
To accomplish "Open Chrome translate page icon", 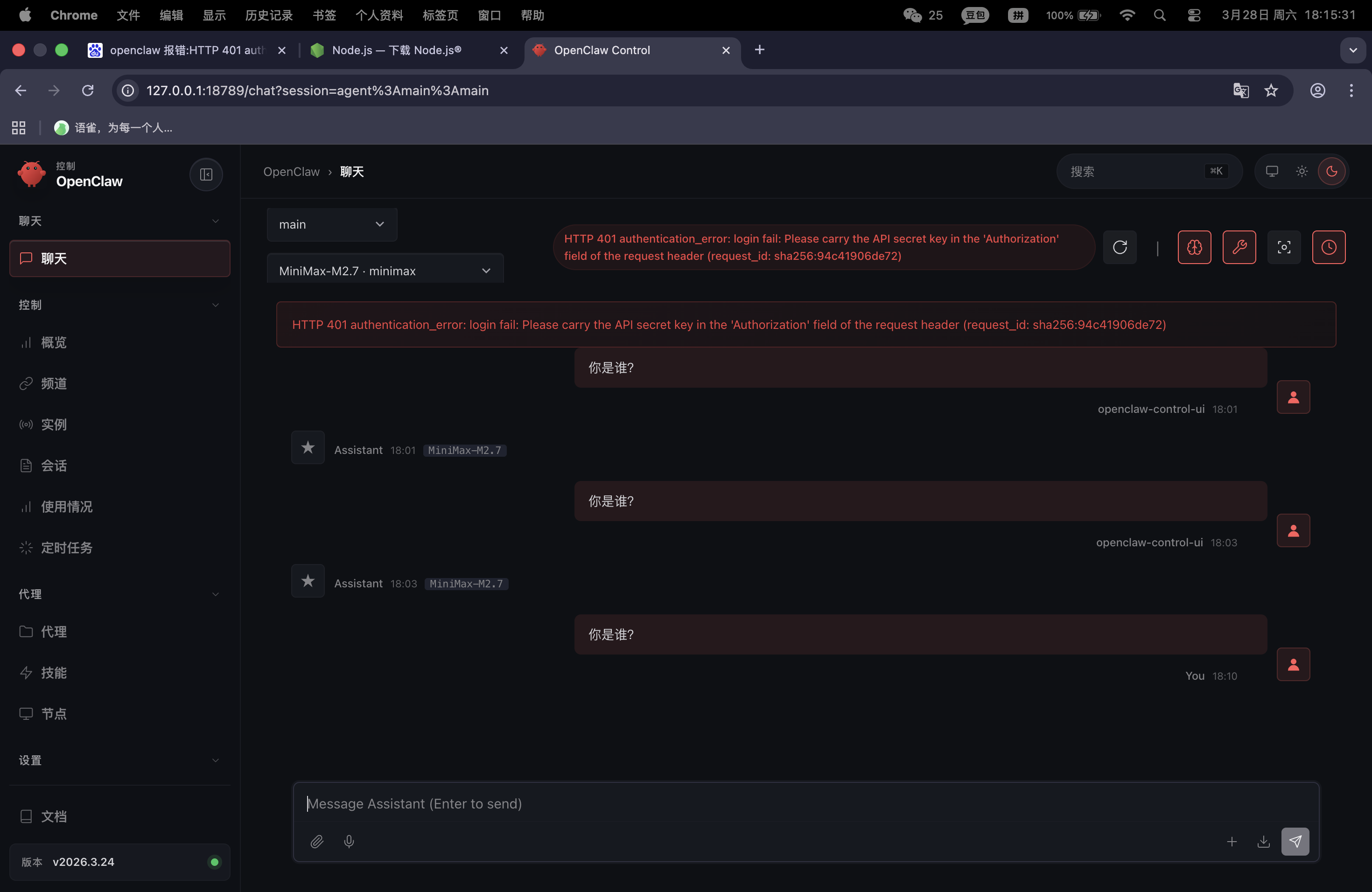I will pyautogui.click(x=1240, y=91).
